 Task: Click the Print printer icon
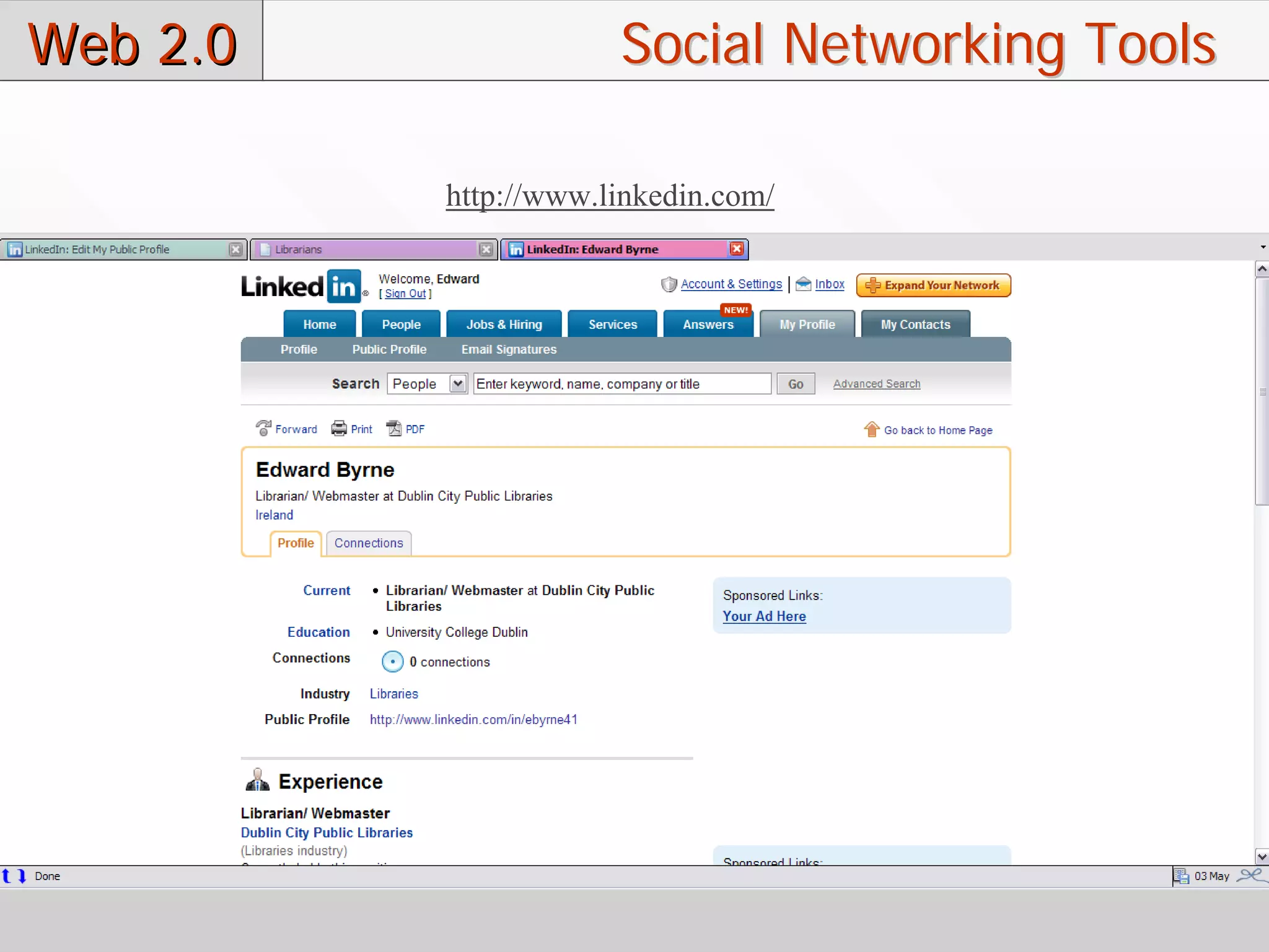(339, 429)
